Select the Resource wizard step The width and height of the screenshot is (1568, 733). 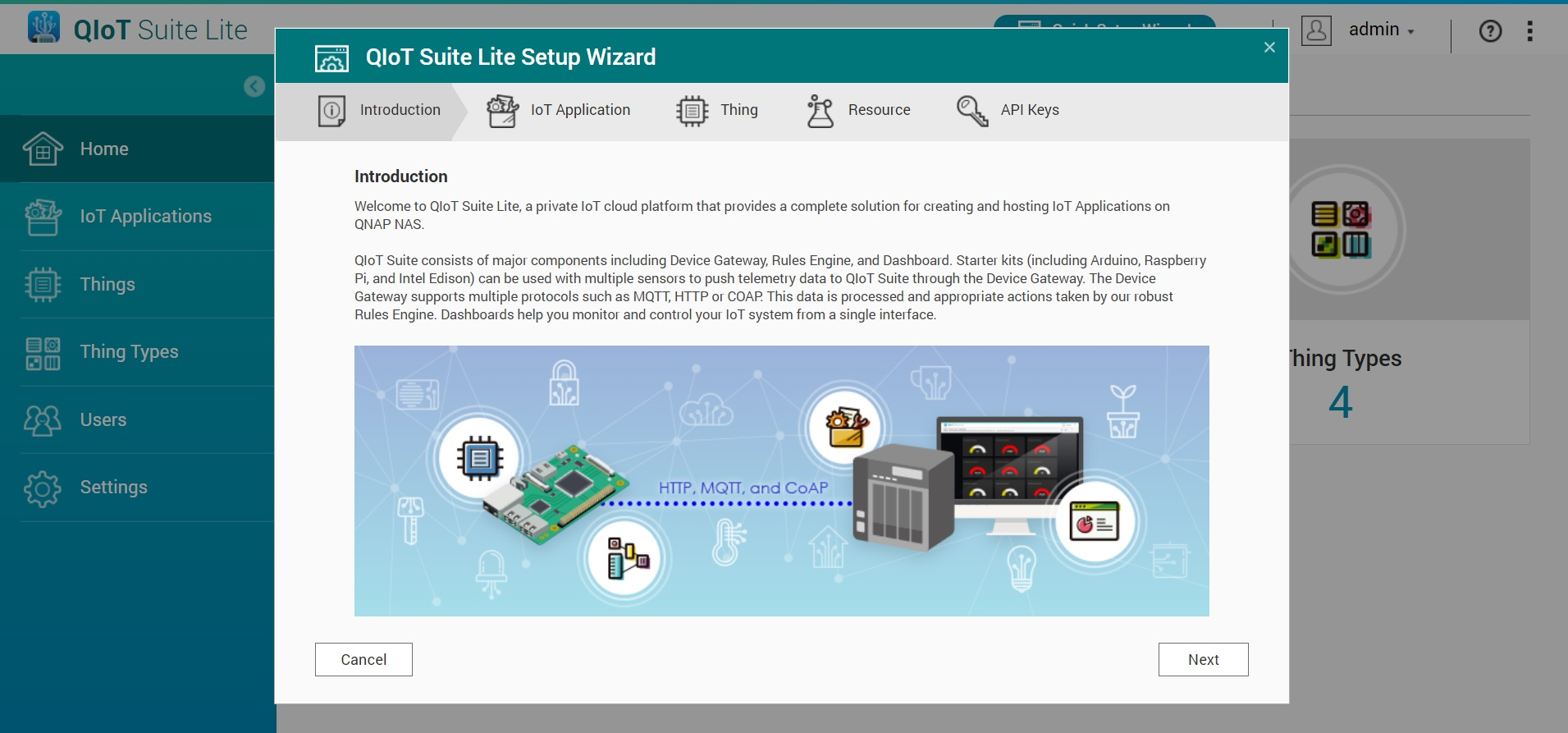click(859, 111)
